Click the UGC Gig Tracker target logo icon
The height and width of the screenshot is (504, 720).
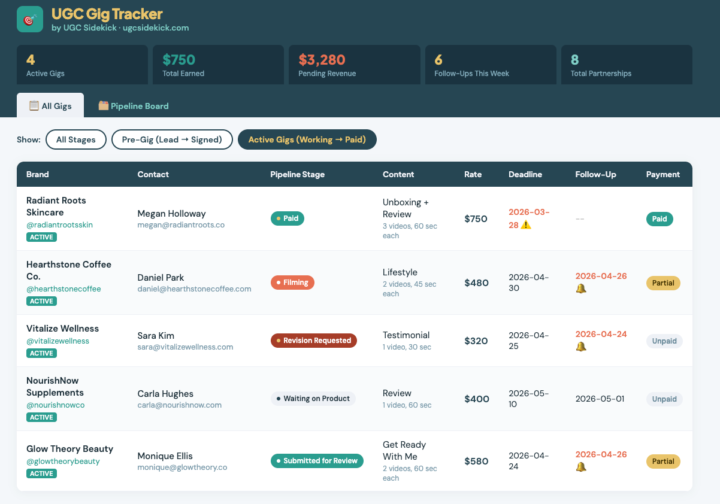coord(30,19)
